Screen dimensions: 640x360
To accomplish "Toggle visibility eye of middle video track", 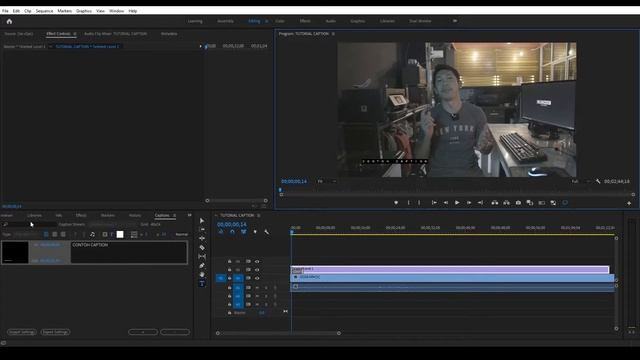I will pos(257,270).
